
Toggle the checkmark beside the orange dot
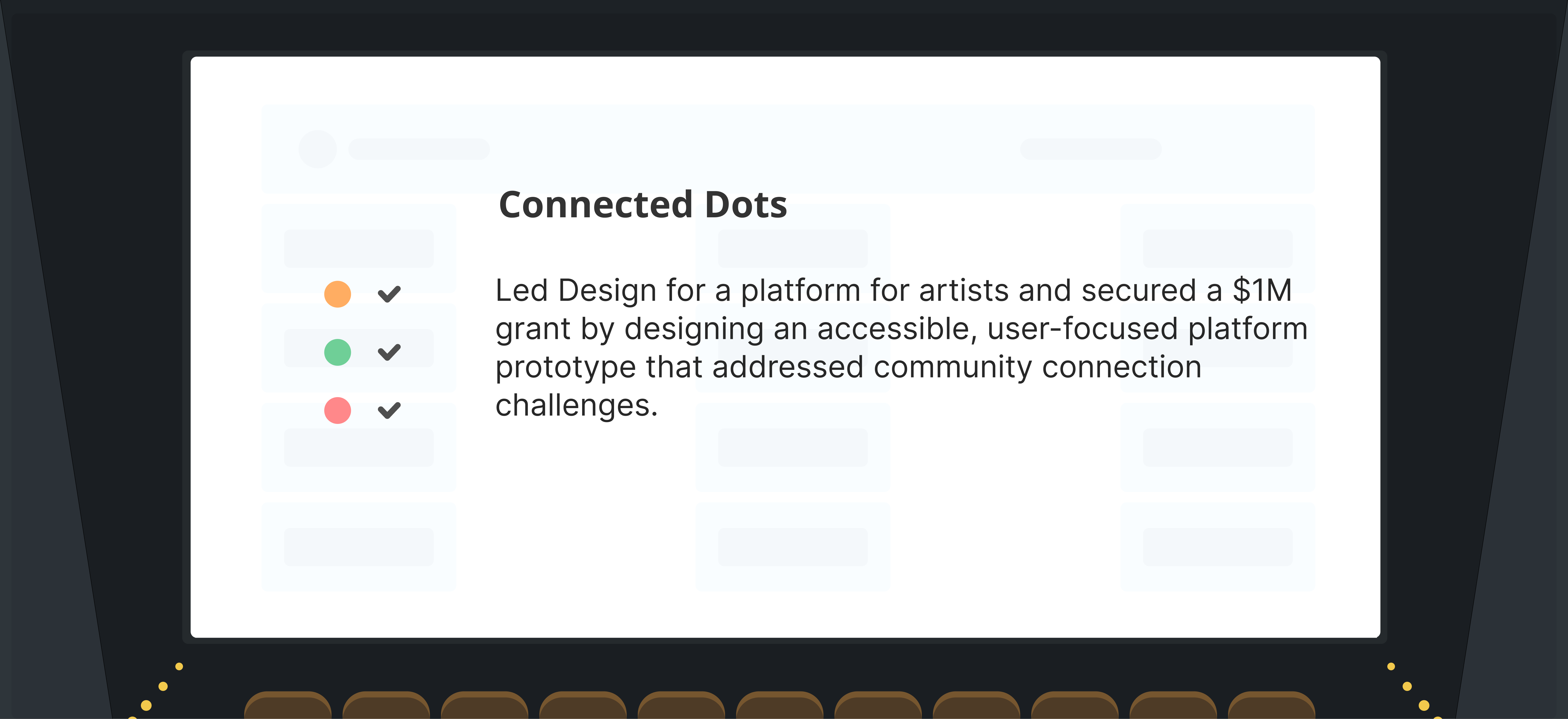click(389, 294)
